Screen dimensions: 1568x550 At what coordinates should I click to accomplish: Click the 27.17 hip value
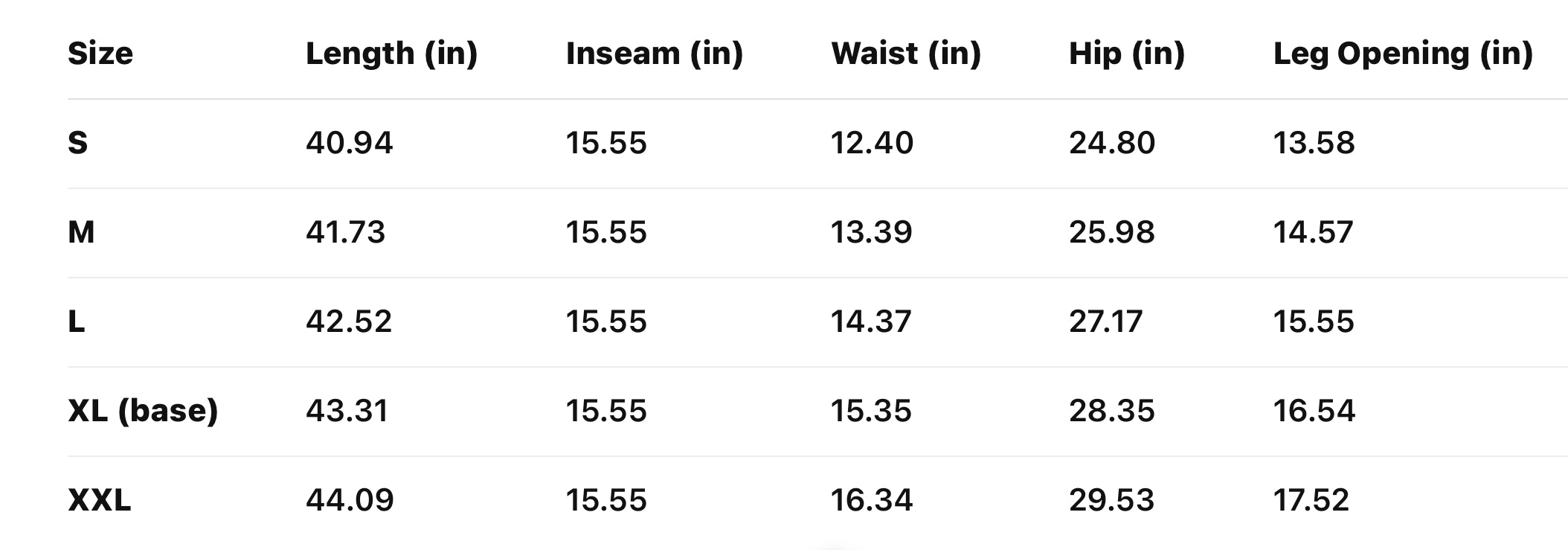(x=1105, y=322)
